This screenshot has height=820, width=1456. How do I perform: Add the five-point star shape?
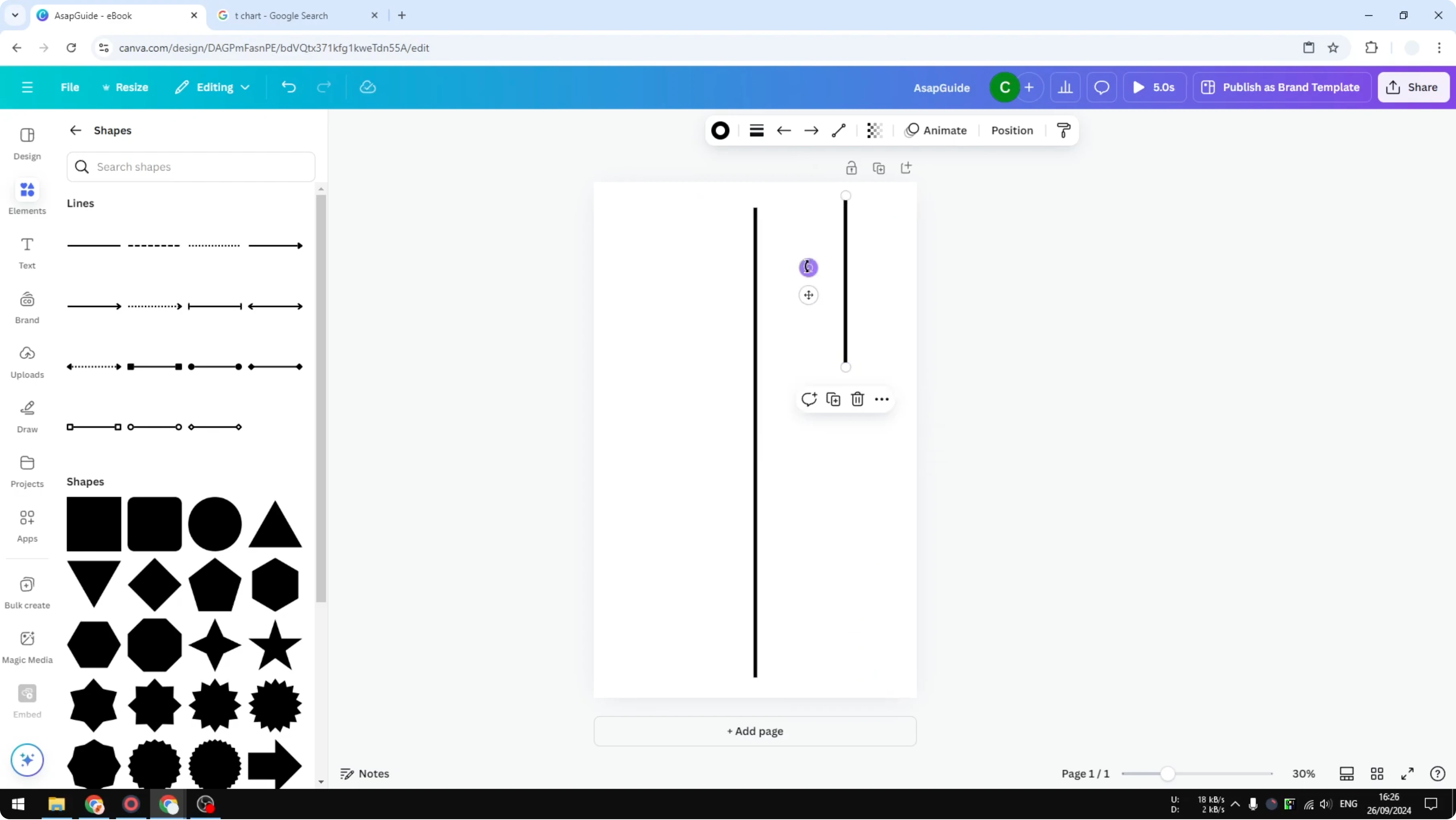[x=275, y=645]
